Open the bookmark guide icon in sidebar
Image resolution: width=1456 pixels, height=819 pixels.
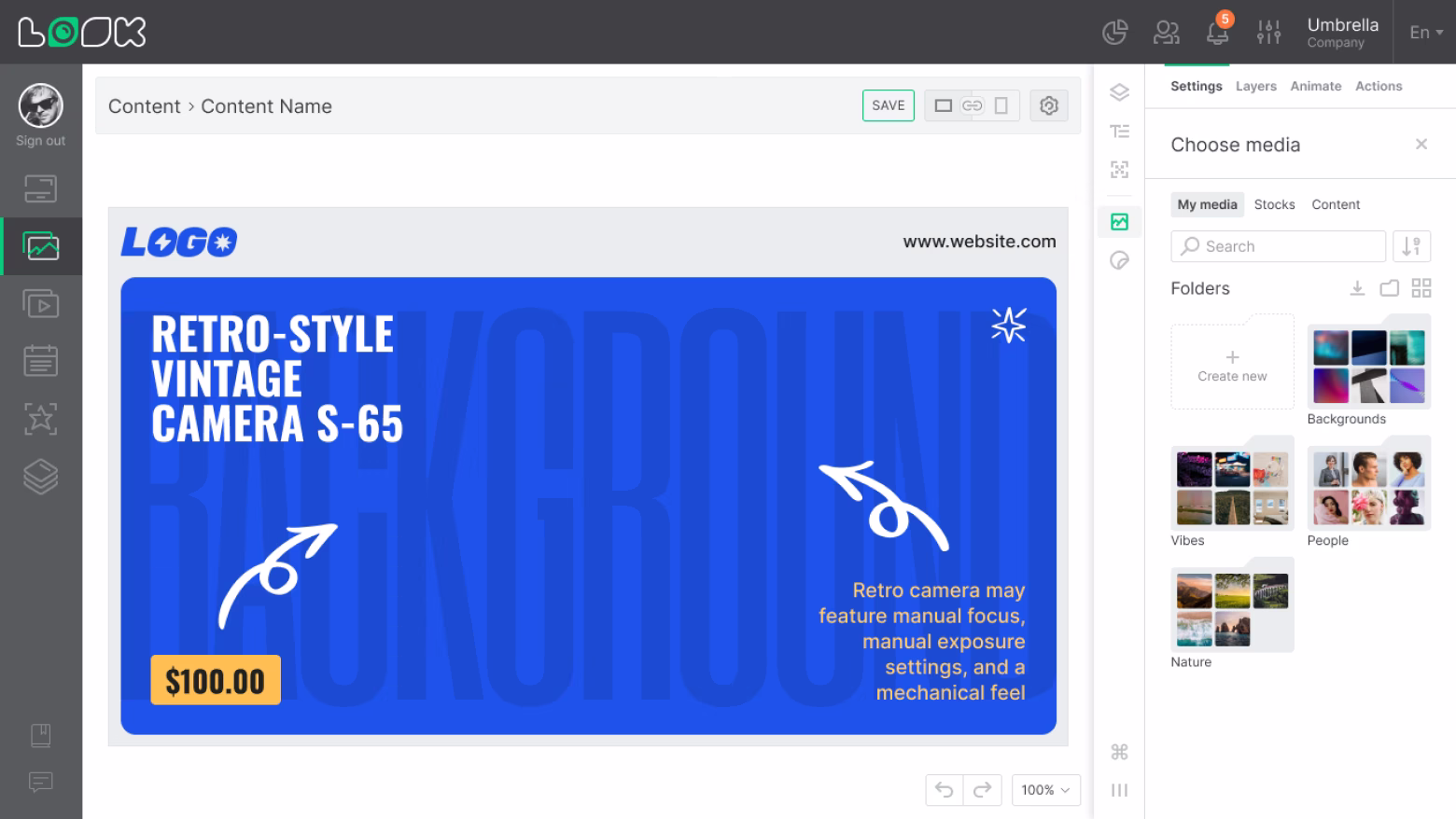tap(41, 736)
